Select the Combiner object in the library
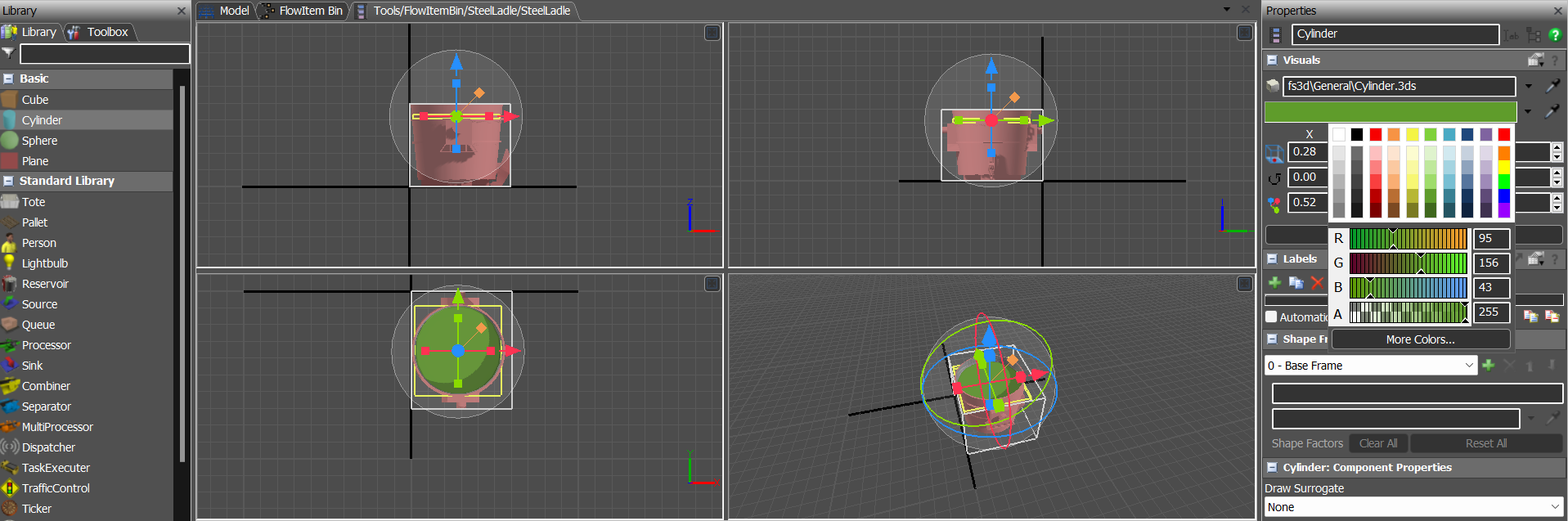The width and height of the screenshot is (1568, 521). coord(46,386)
